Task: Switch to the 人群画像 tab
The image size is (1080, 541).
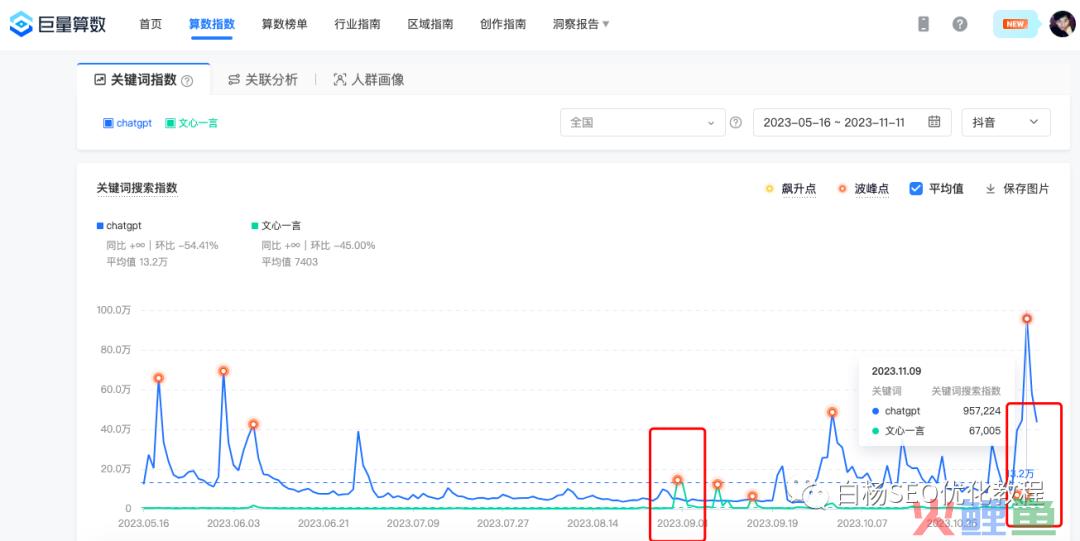Action: [368, 80]
